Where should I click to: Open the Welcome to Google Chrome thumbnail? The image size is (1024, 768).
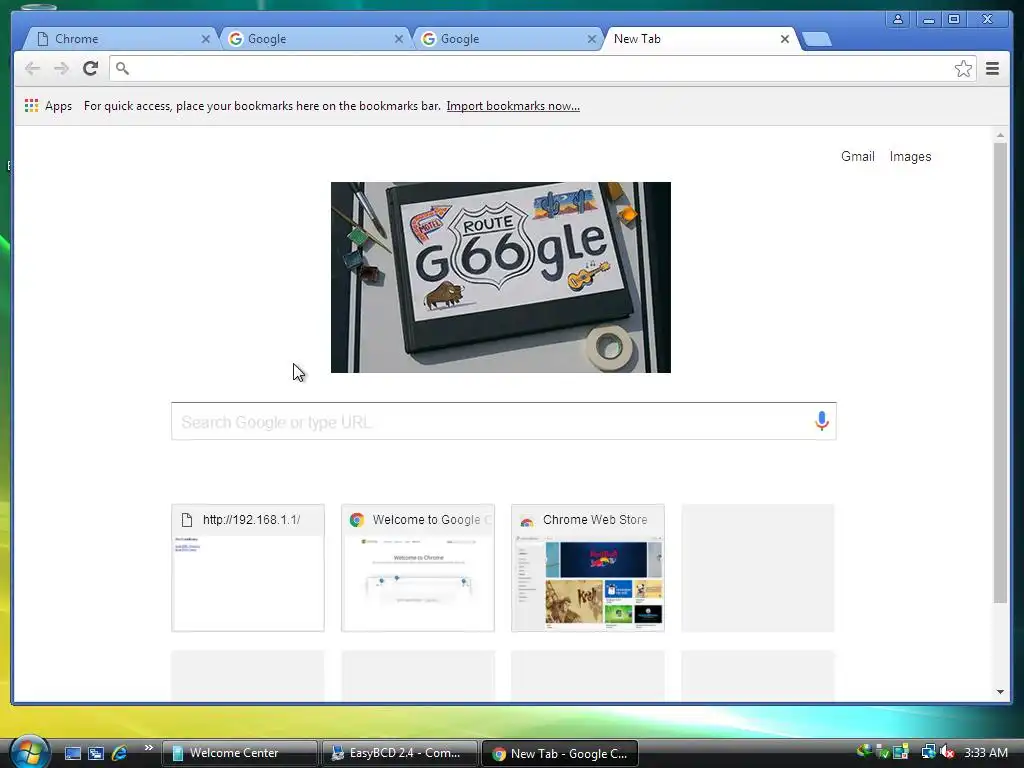tap(418, 568)
